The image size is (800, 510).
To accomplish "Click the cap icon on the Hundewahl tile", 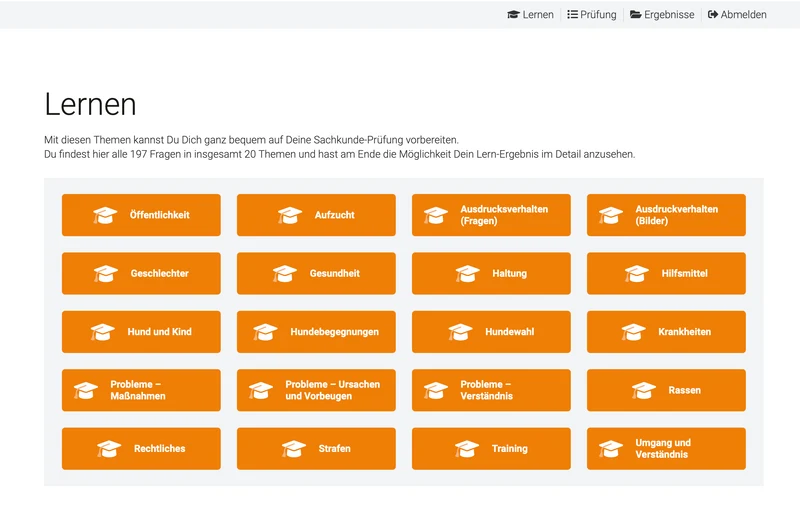I will click(460, 332).
